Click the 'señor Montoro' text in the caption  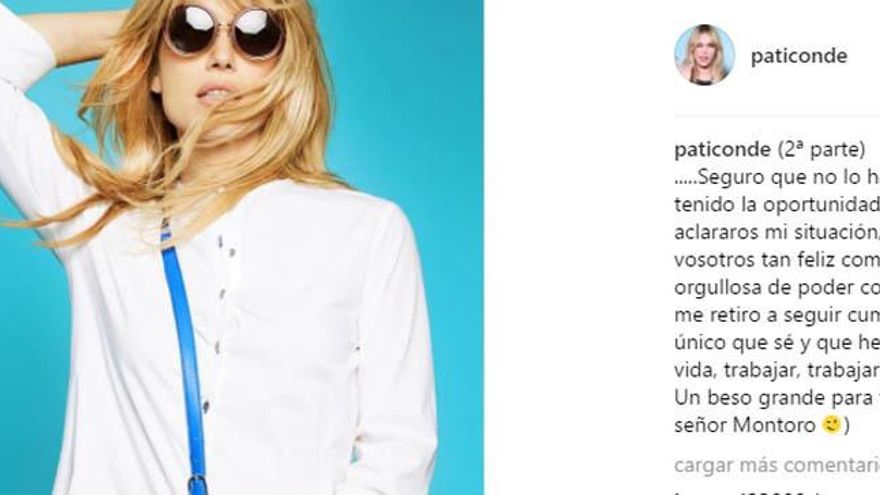coord(745,425)
